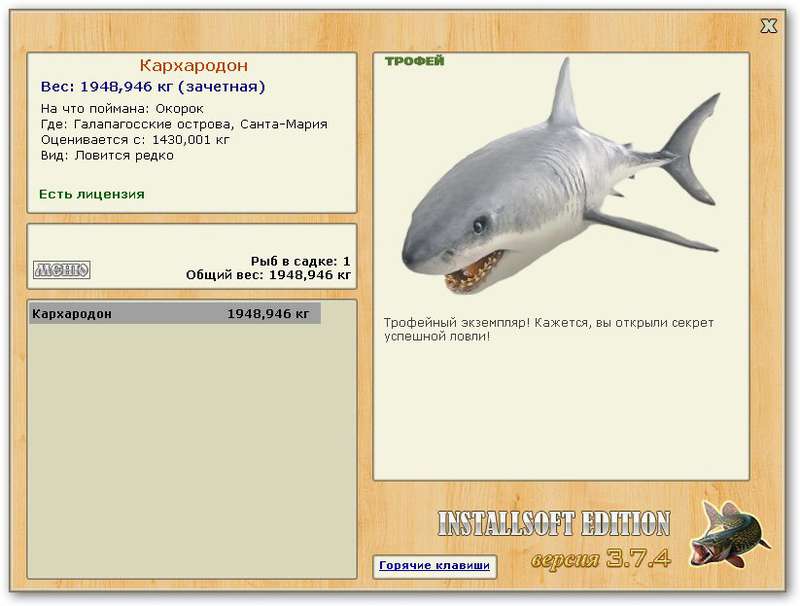Click the 1948,946 кг value in the list row
This screenshot has height=606, width=800.
268,314
